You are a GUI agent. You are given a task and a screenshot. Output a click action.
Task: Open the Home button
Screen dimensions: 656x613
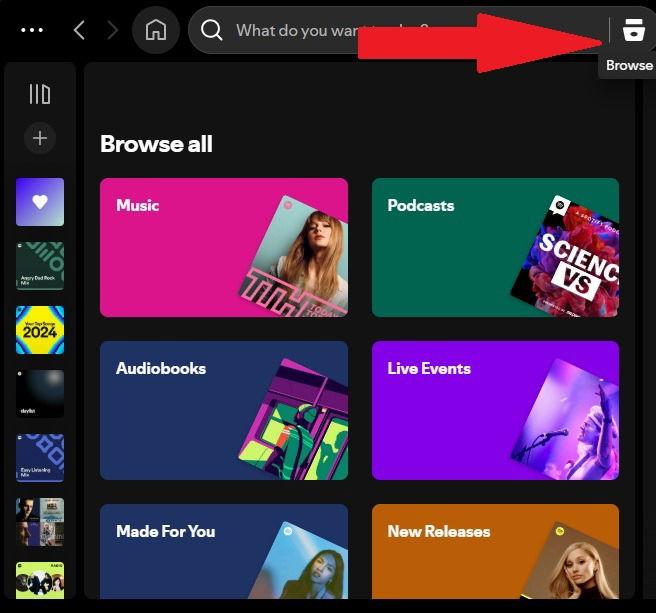[x=156, y=30]
